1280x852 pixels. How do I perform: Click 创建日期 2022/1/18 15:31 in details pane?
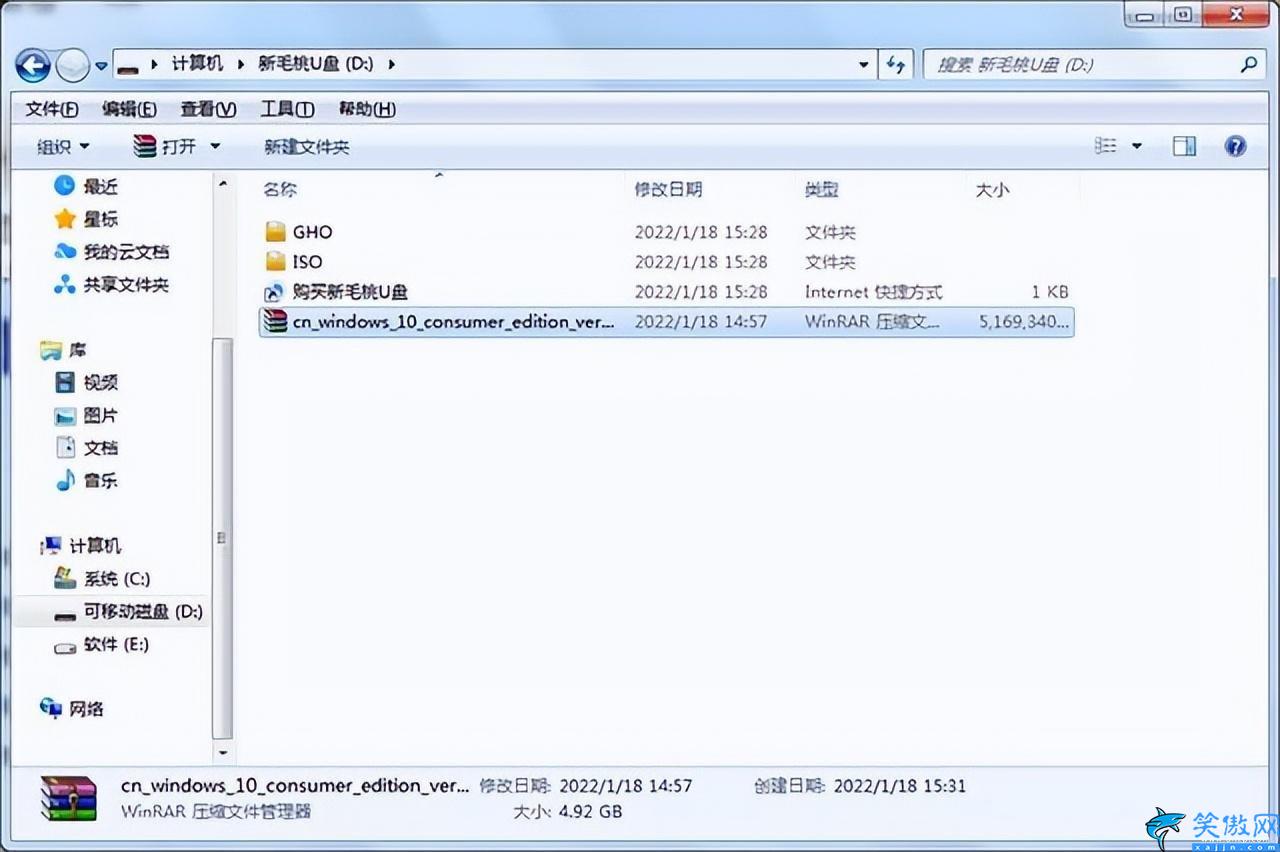(860, 786)
